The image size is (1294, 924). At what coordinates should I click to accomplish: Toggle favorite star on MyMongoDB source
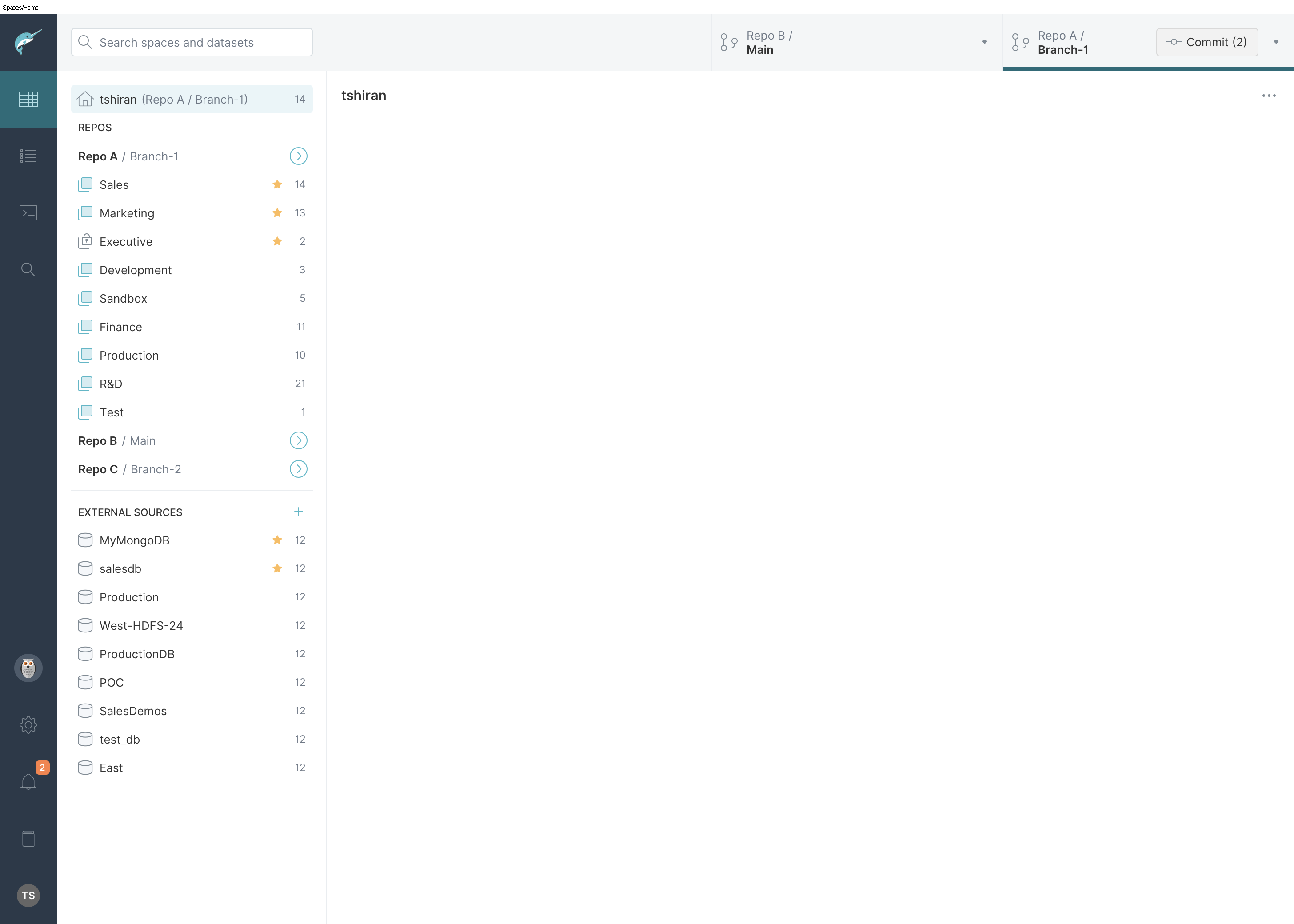click(277, 540)
